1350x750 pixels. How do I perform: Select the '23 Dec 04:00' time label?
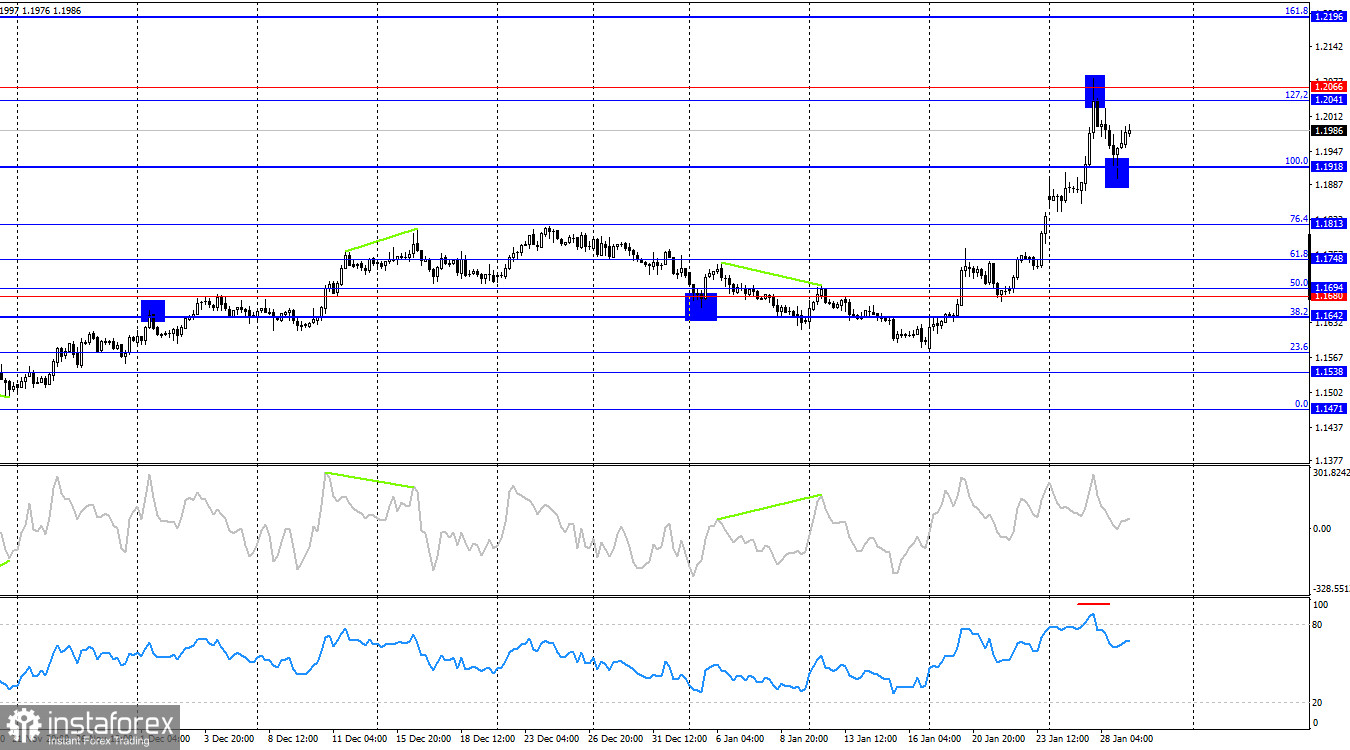553,739
